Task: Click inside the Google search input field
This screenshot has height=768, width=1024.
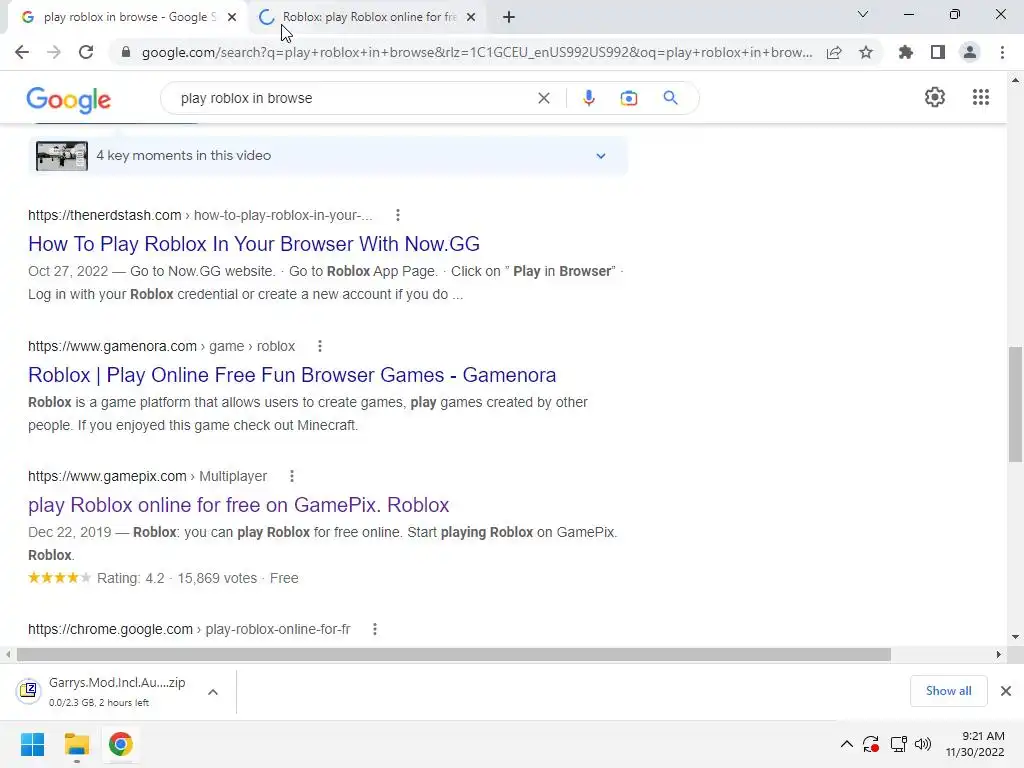Action: point(353,98)
